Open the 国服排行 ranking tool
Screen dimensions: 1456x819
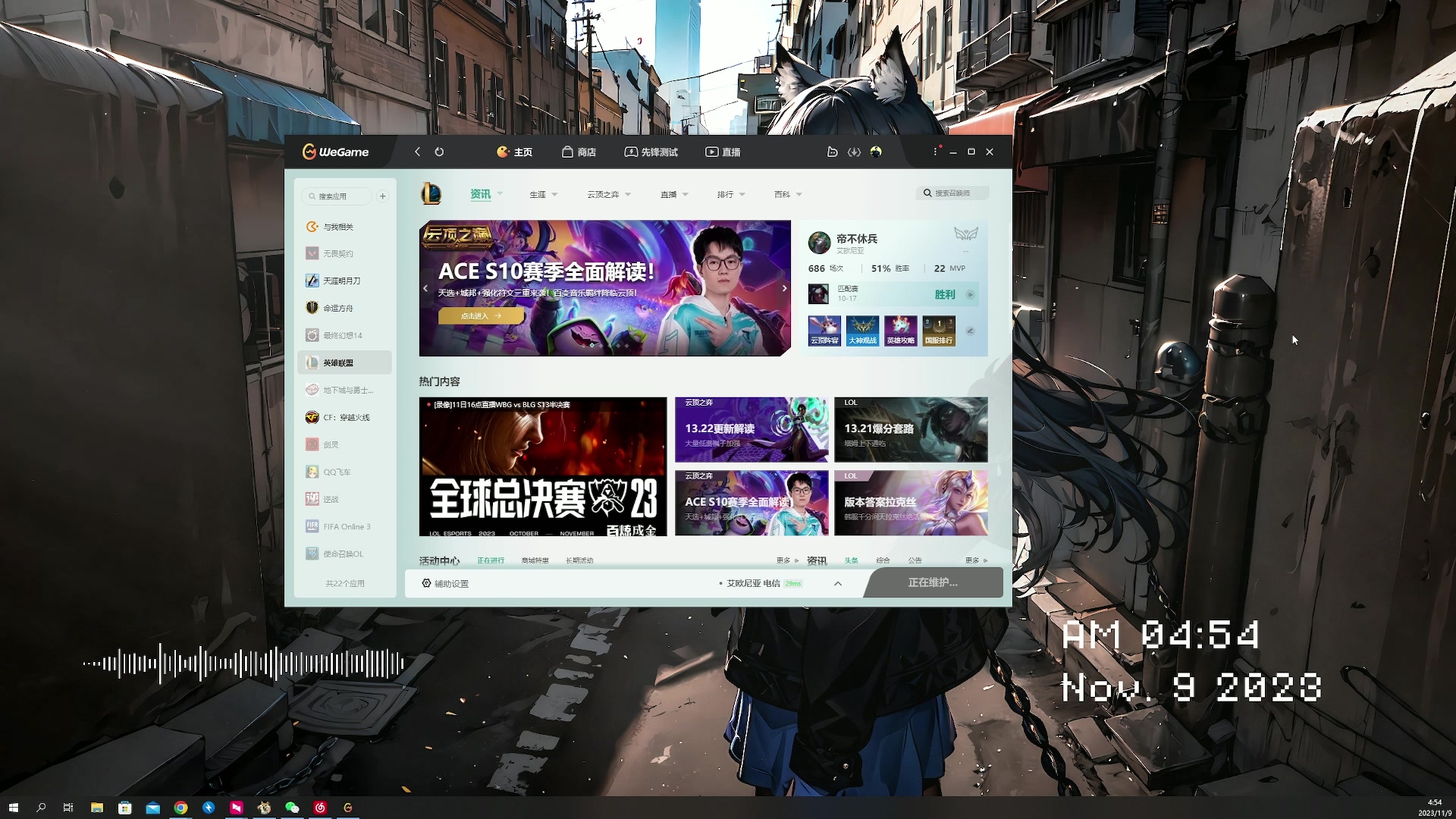tap(938, 331)
